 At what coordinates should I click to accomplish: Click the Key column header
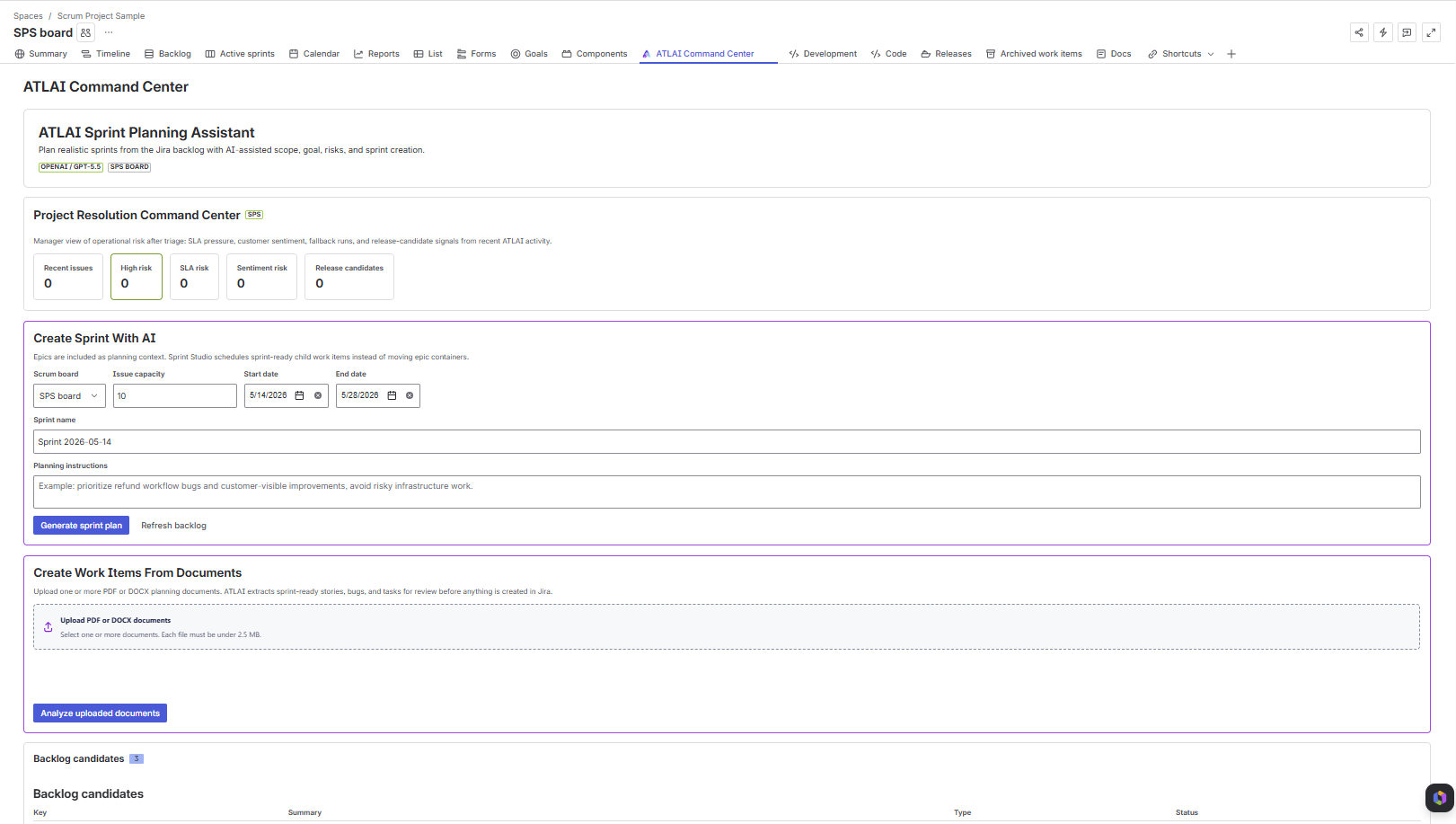(40, 812)
